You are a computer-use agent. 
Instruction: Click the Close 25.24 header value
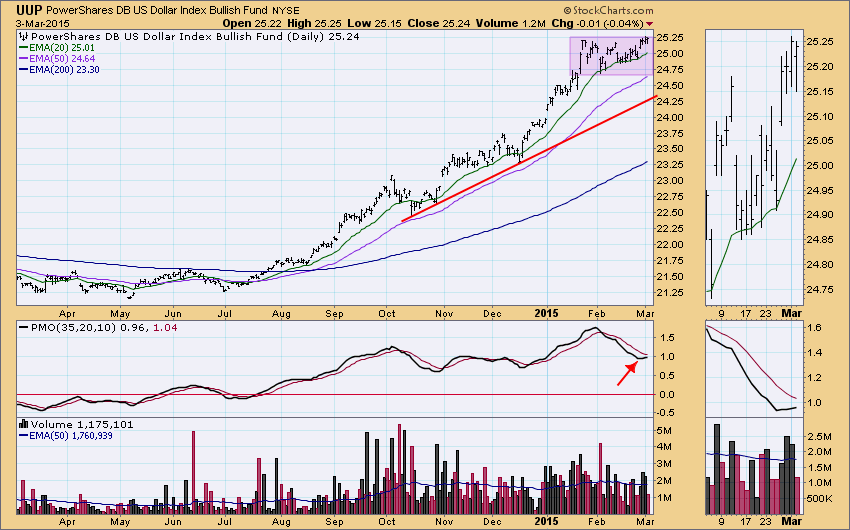(x=439, y=23)
